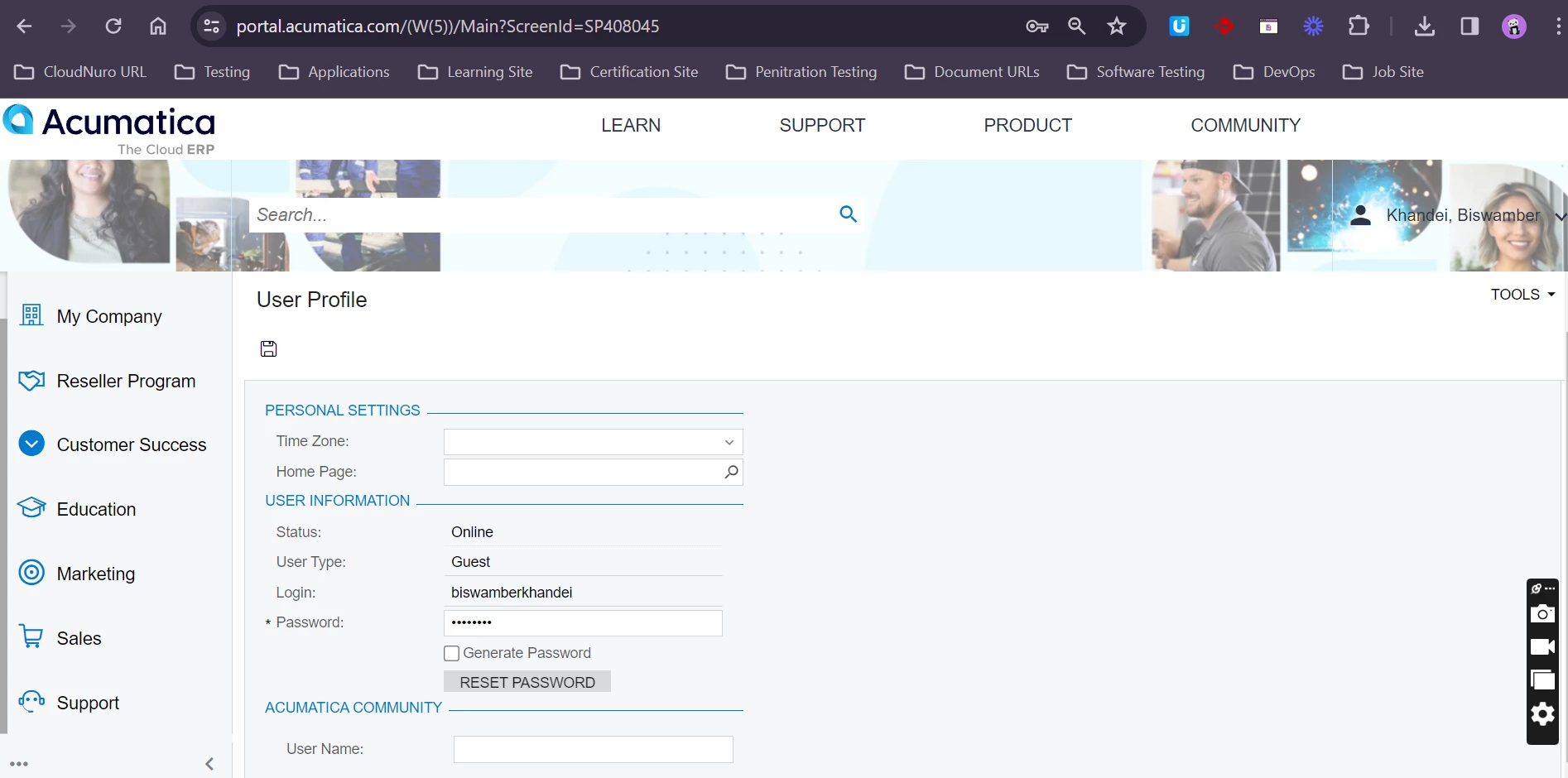Viewport: 1568px width, 778px height.
Task: Open the LEARN menu
Action: click(631, 125)
